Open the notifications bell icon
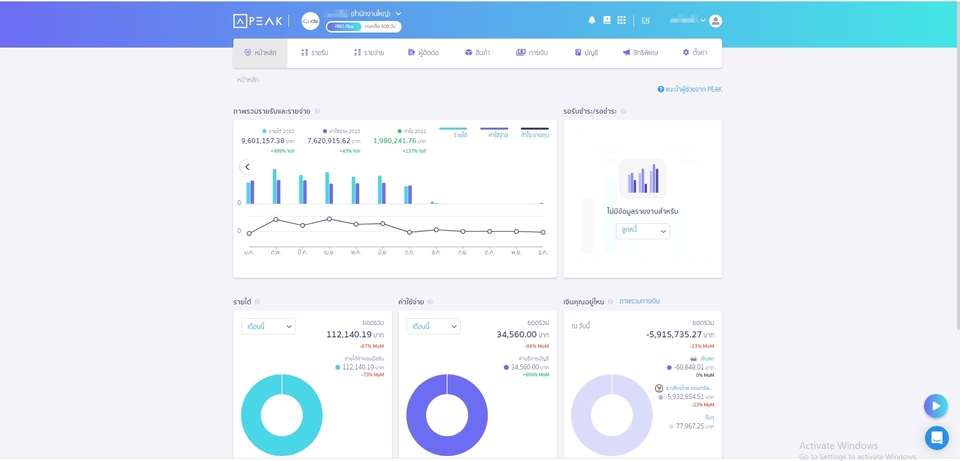The width and height of the screenshot is (960, 461). click(x=591, y=20)
